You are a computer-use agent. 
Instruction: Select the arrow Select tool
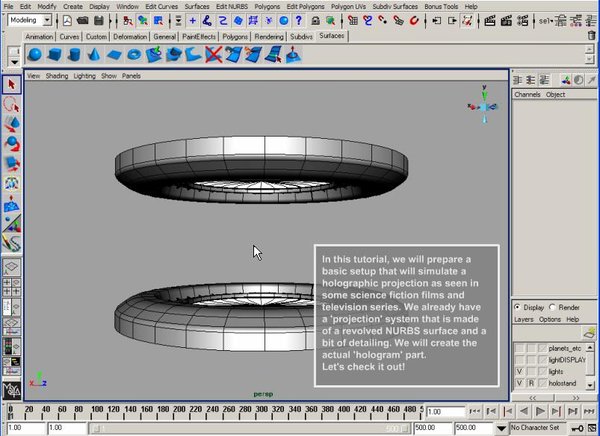[12, 84]
